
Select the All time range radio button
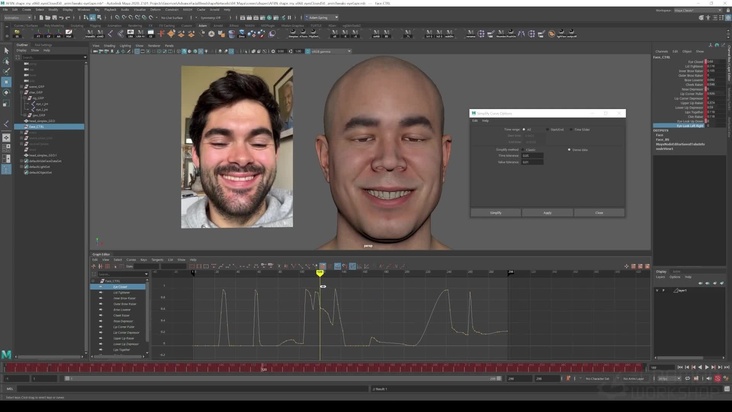[524, 129]
